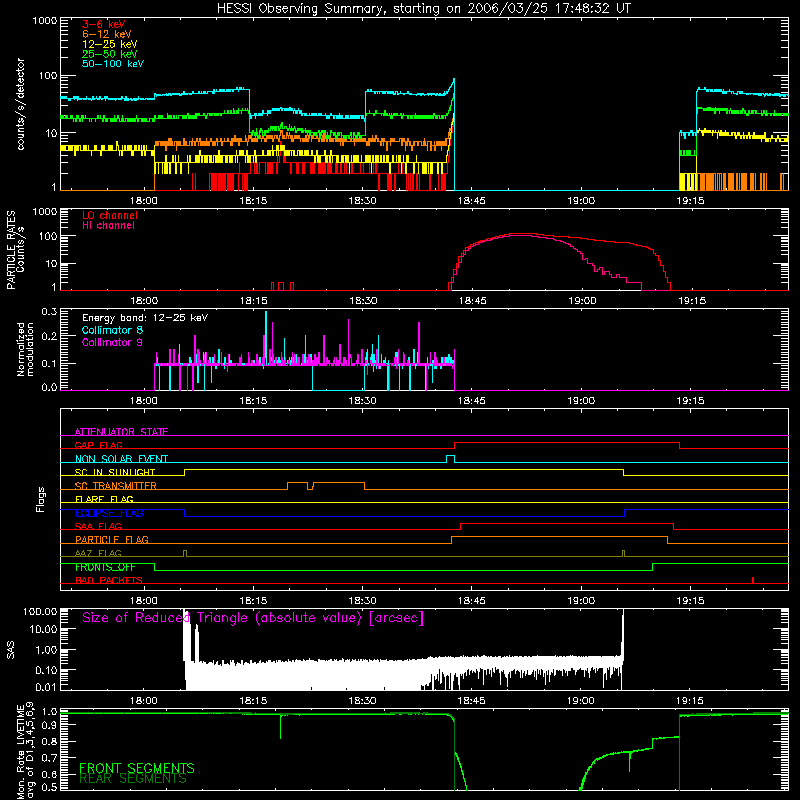Select the orange 6-12 keV legend entry

(x=107, y=34)
